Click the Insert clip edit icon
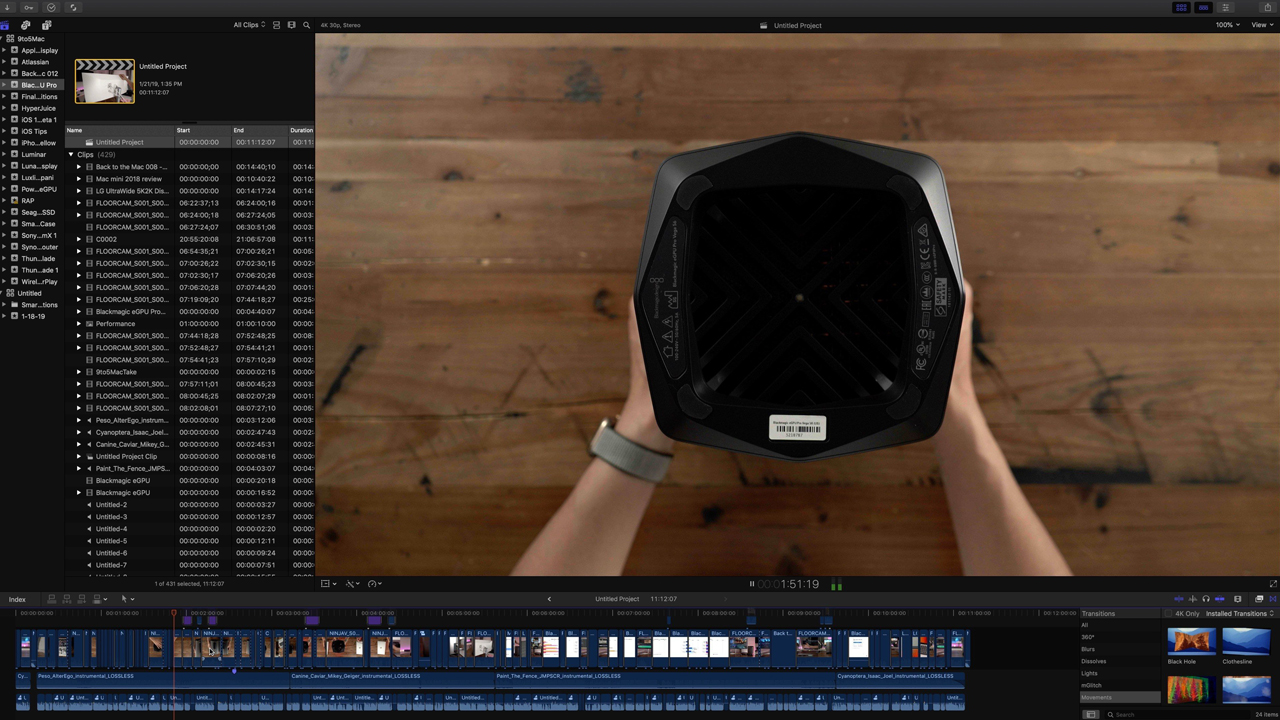 pyautogui.click(x=67, y=599)
